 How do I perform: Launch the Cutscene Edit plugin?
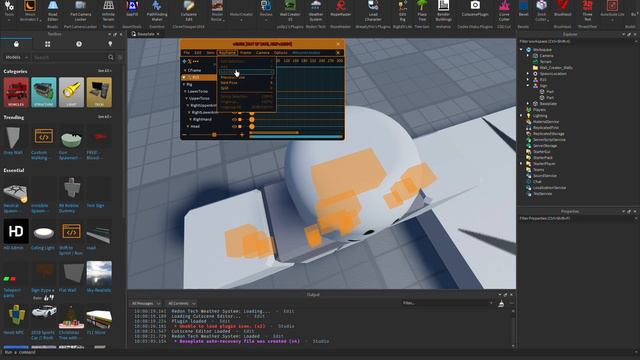coord(189,10)
